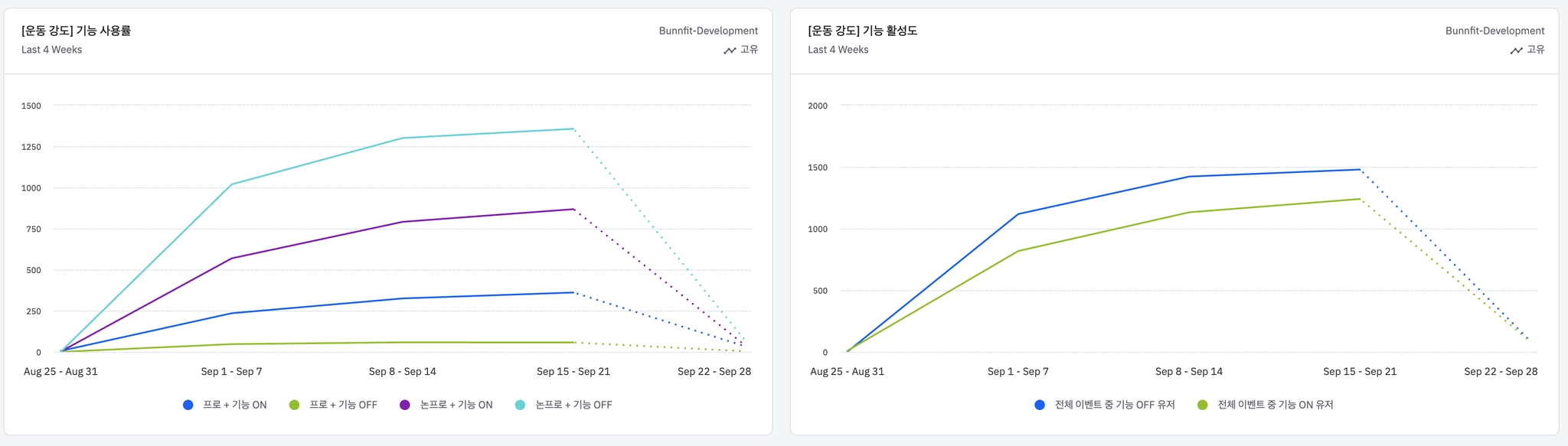
Task: Open the [운동 강도] 기능 활성도 chart title
Action: coord(862,31)
